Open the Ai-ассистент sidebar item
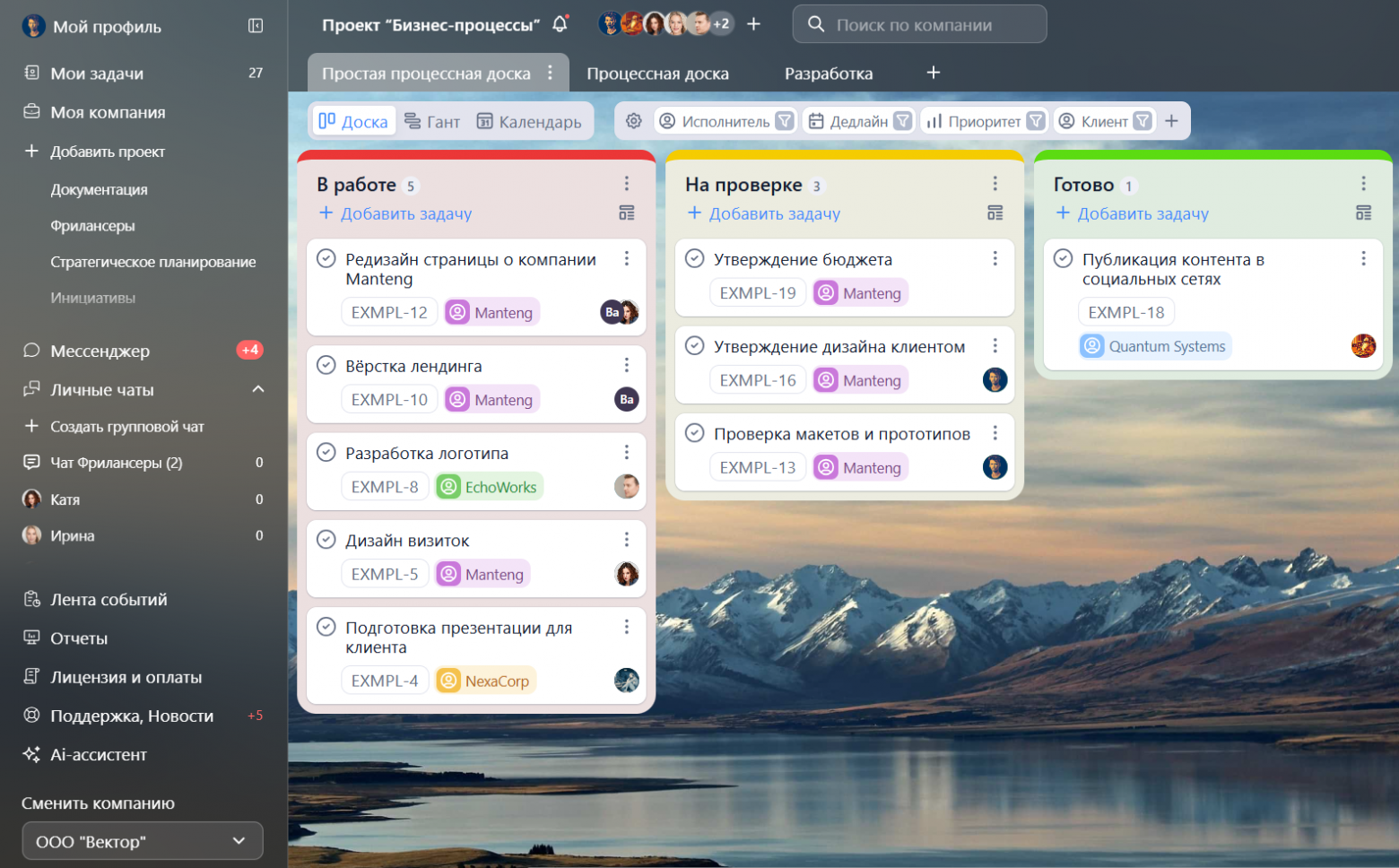Screen dimensions: 1399x868 pos(98,755)
